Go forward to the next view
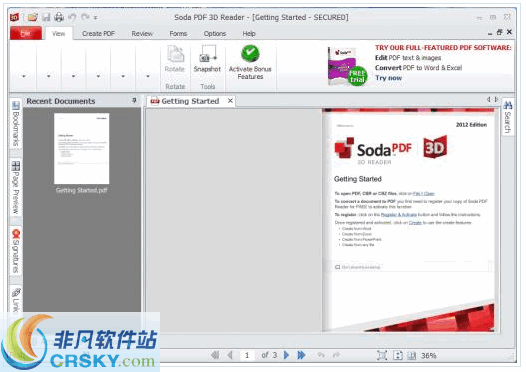Image resolution: width=526 pixels, height=372 pixels. point(336,355)
